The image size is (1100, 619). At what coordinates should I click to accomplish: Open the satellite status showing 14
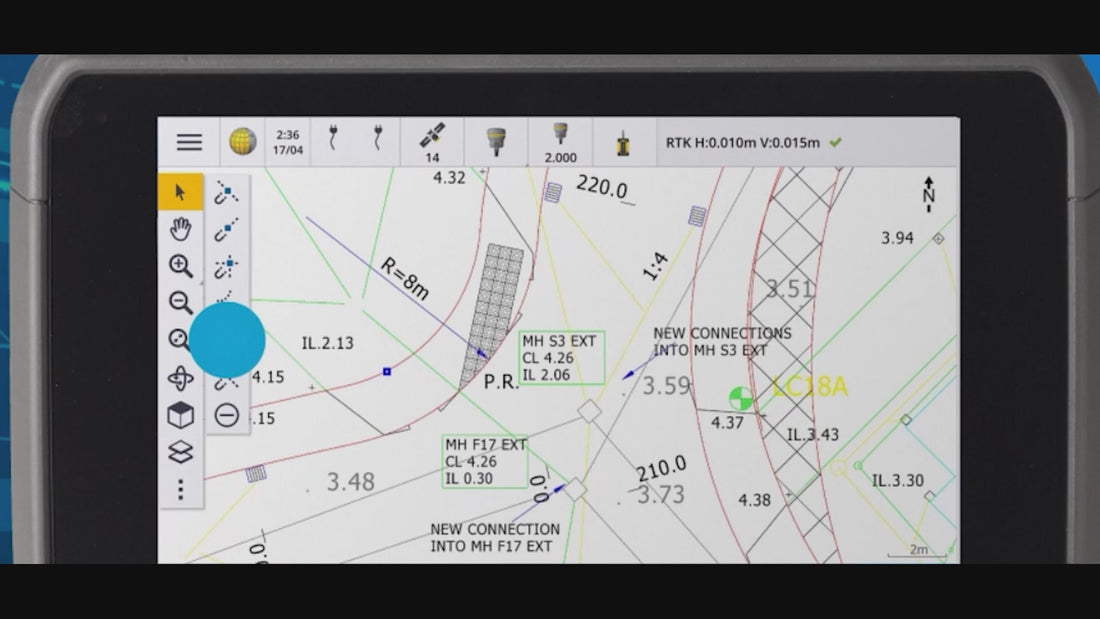point(432,142)
